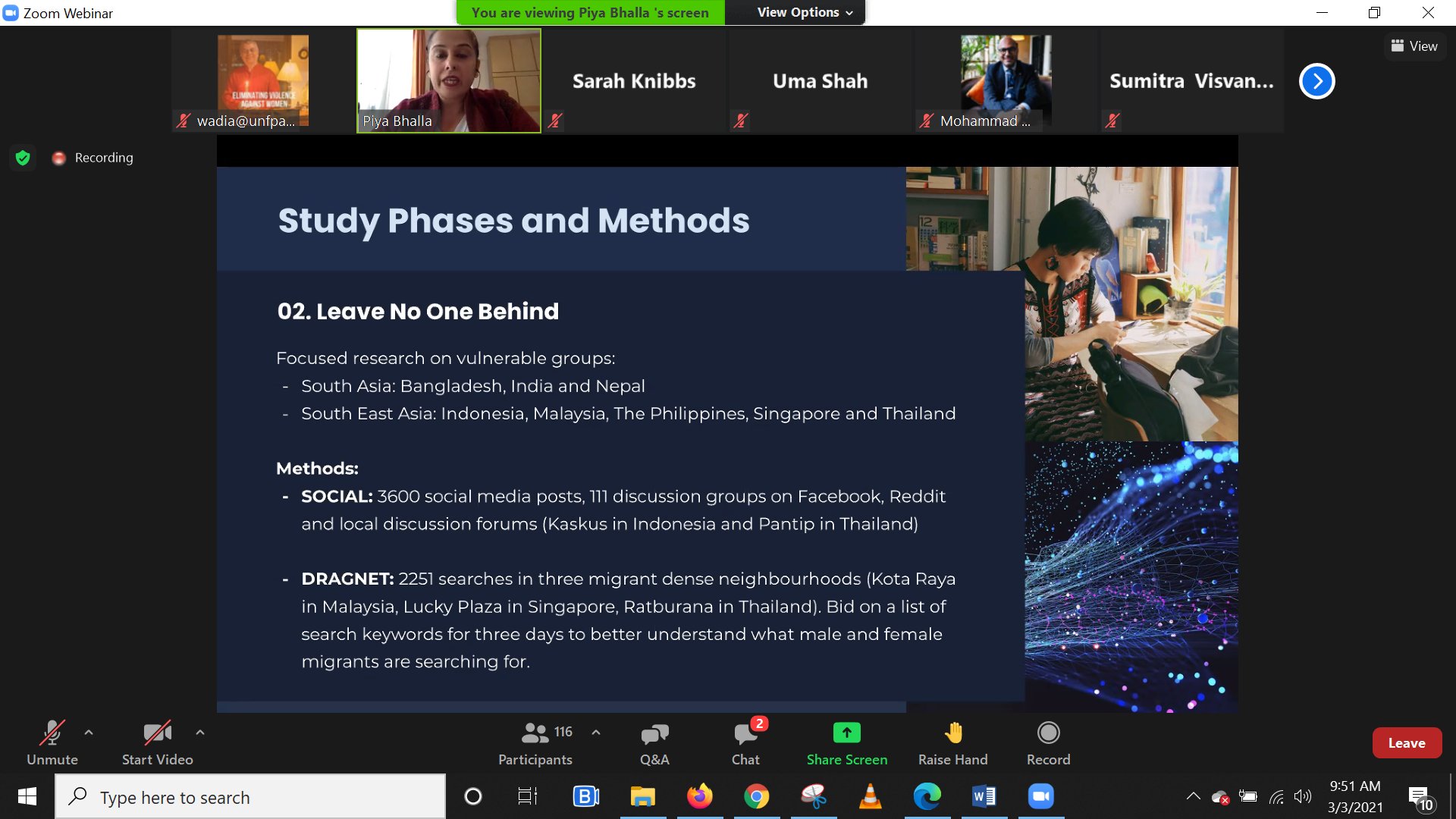Viewport: 1456px width, 819px height.
Task: Click the green encryption shield icon
Action: click(x=23, y=158)
